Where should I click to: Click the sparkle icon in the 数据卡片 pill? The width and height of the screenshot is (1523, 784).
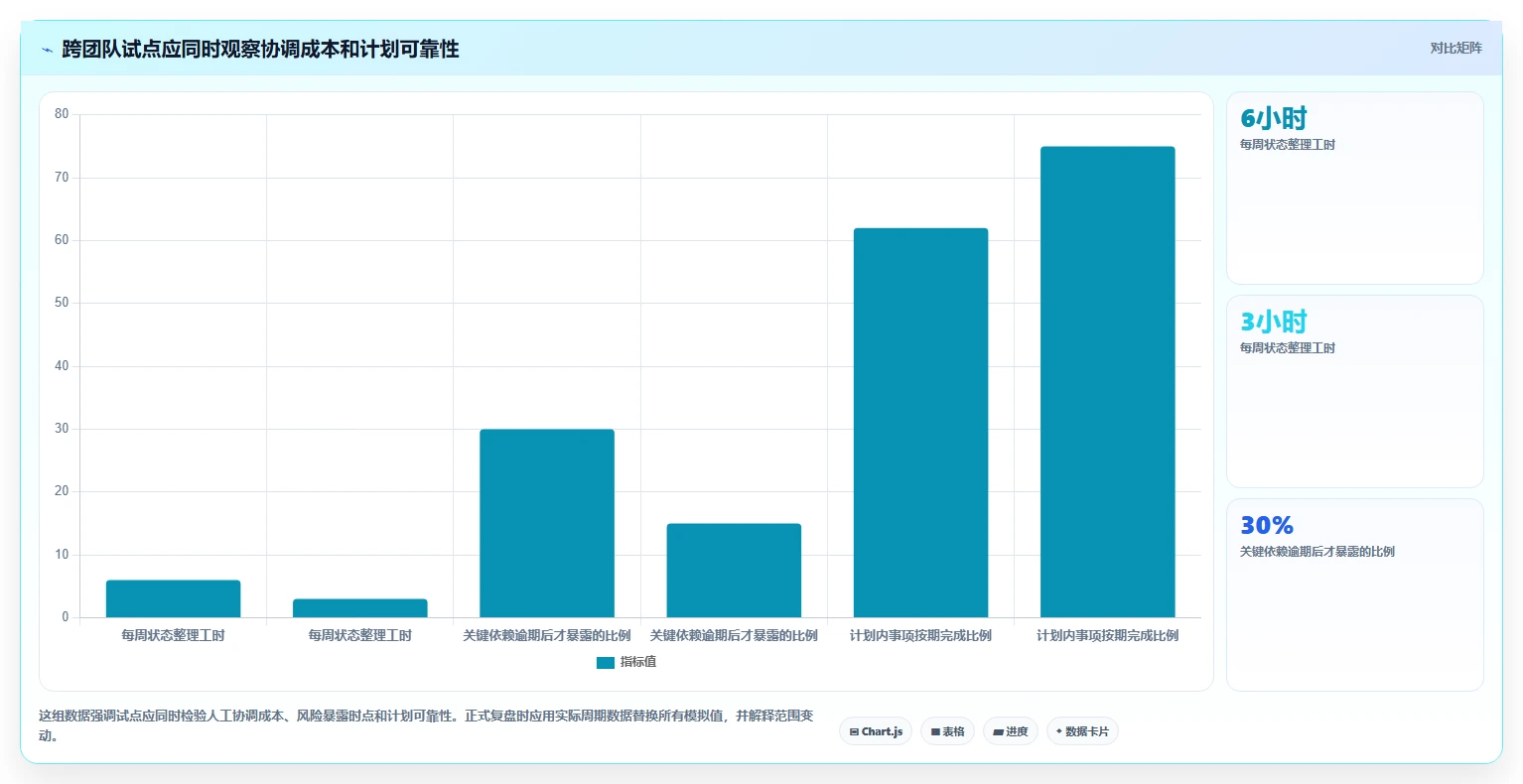coord(1059,731)
